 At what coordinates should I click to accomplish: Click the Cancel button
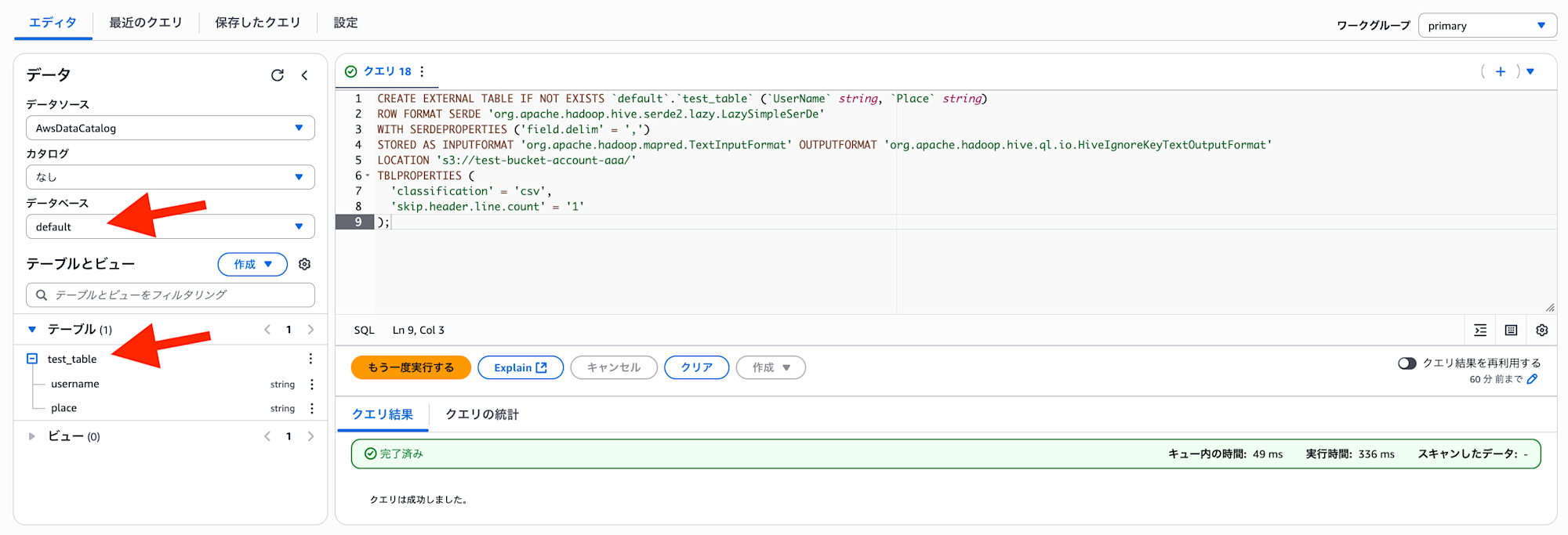pos(614,367)
